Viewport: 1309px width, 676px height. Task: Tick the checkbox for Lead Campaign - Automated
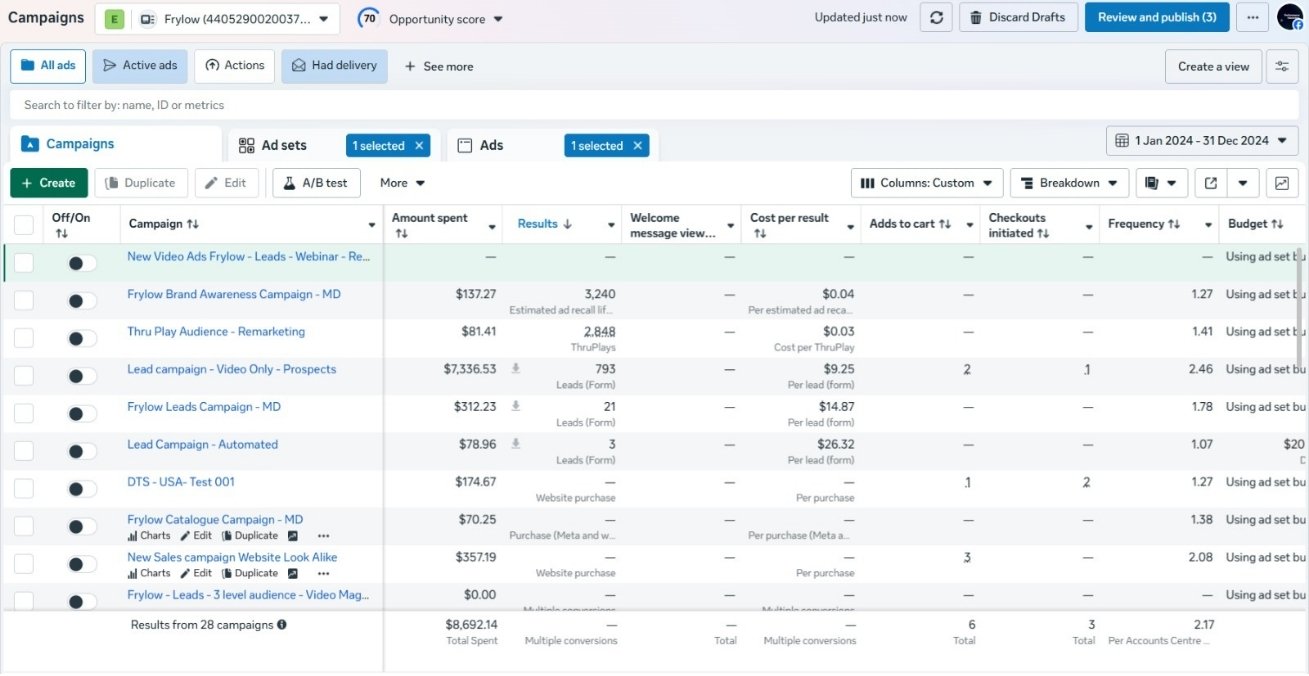(x=24, y=451)
